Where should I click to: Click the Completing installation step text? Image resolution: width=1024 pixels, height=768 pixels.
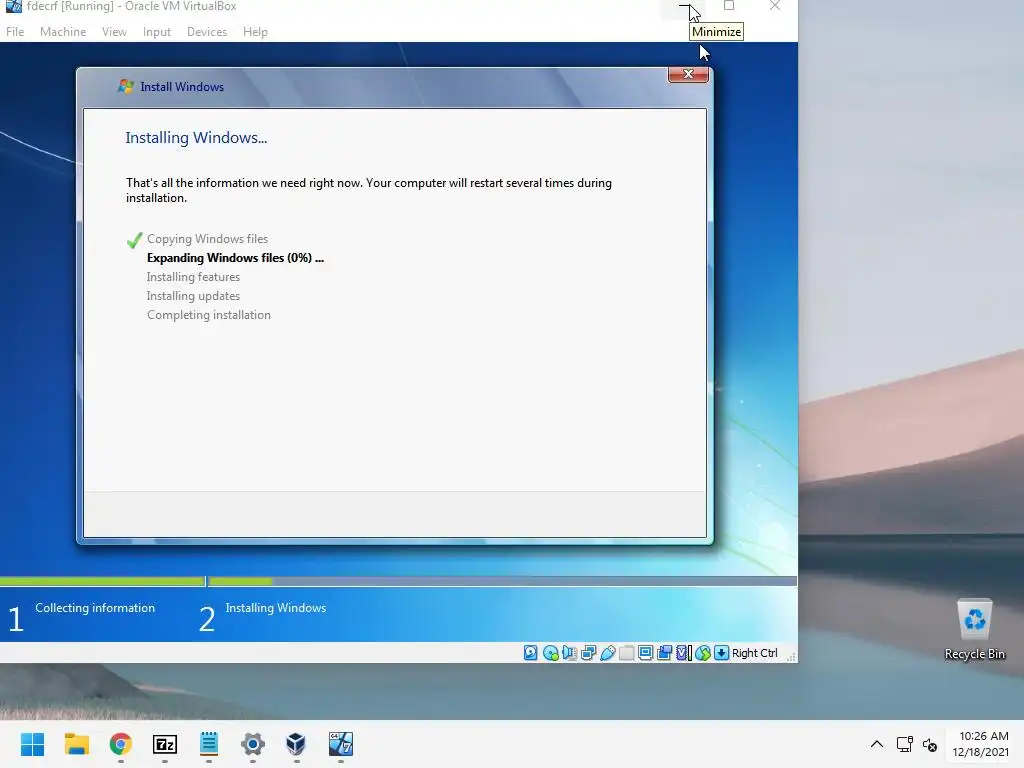click(x=209, y=315)
